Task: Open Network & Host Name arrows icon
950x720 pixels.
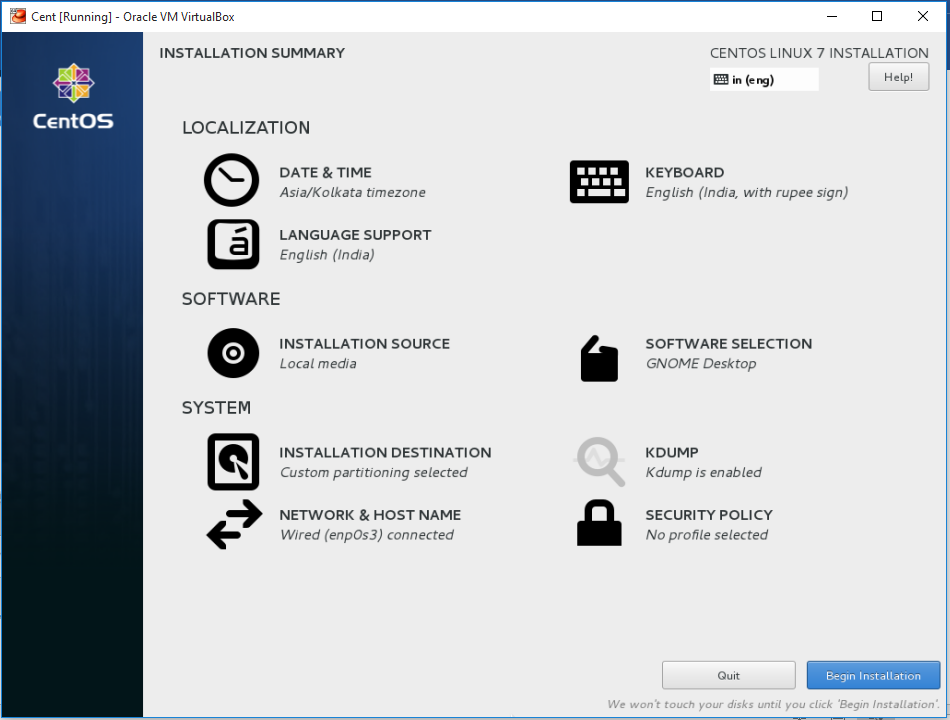Action: tap(234, 524)
